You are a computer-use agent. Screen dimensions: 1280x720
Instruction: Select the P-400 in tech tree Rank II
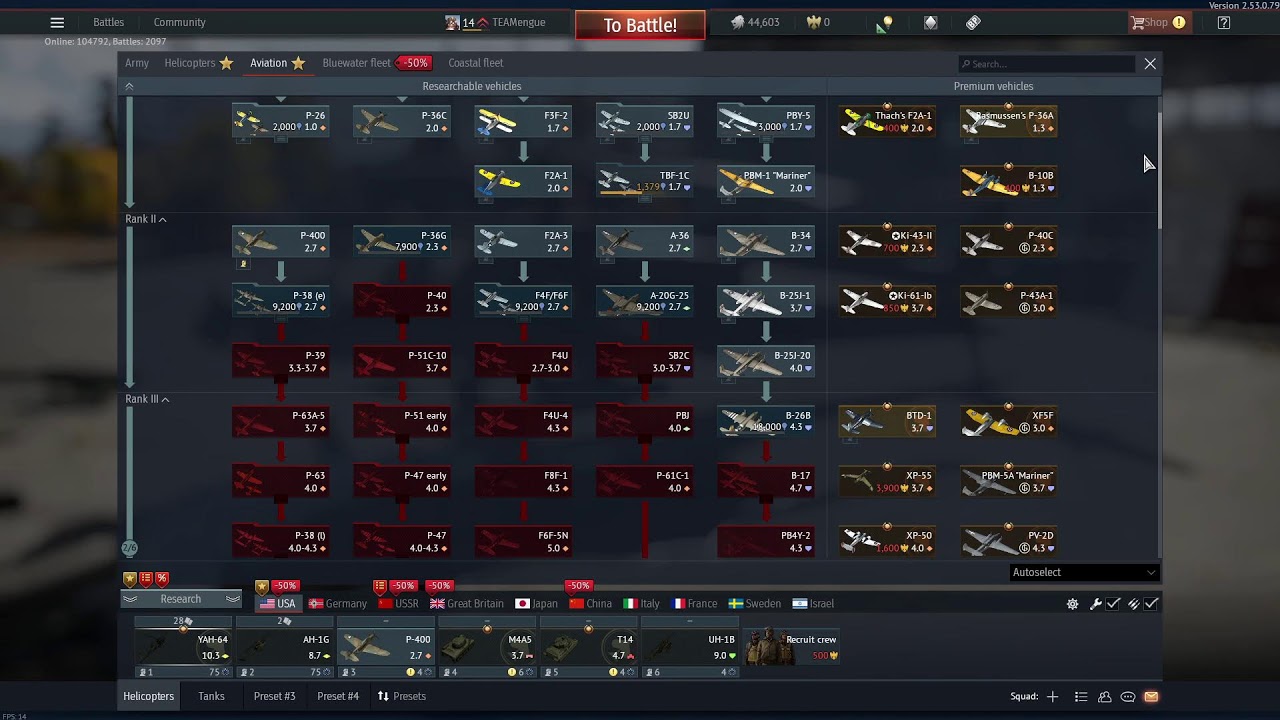281,241
